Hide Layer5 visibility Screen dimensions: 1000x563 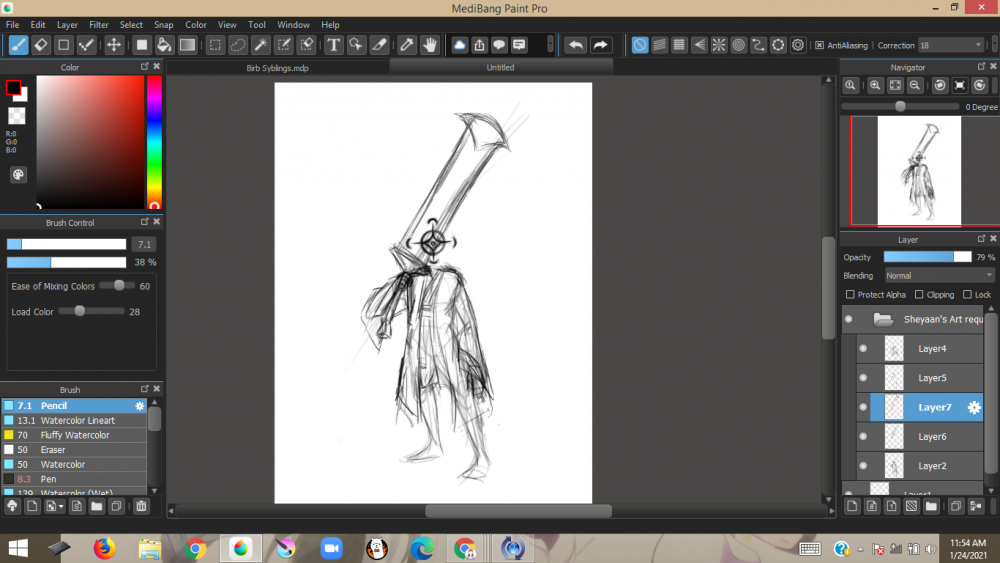[x=863, y=378]
